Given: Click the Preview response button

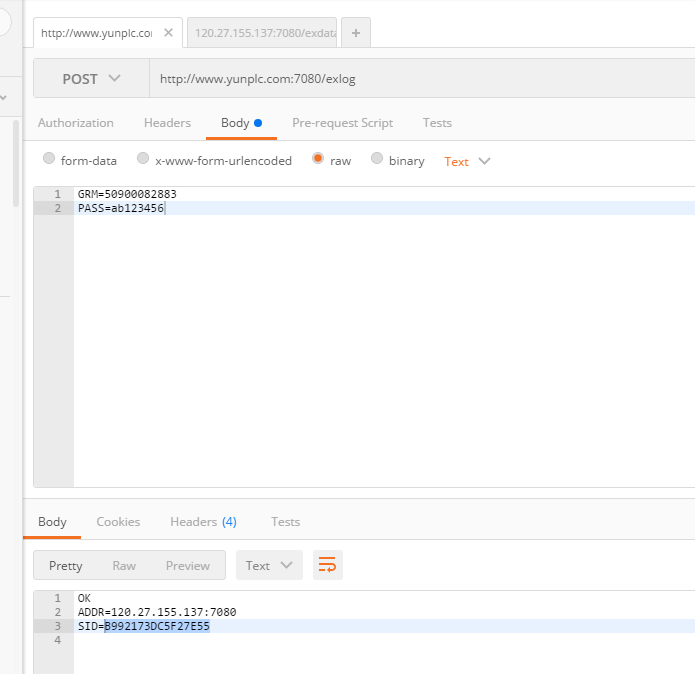Looking at the screenshot, I should point(188,565).
